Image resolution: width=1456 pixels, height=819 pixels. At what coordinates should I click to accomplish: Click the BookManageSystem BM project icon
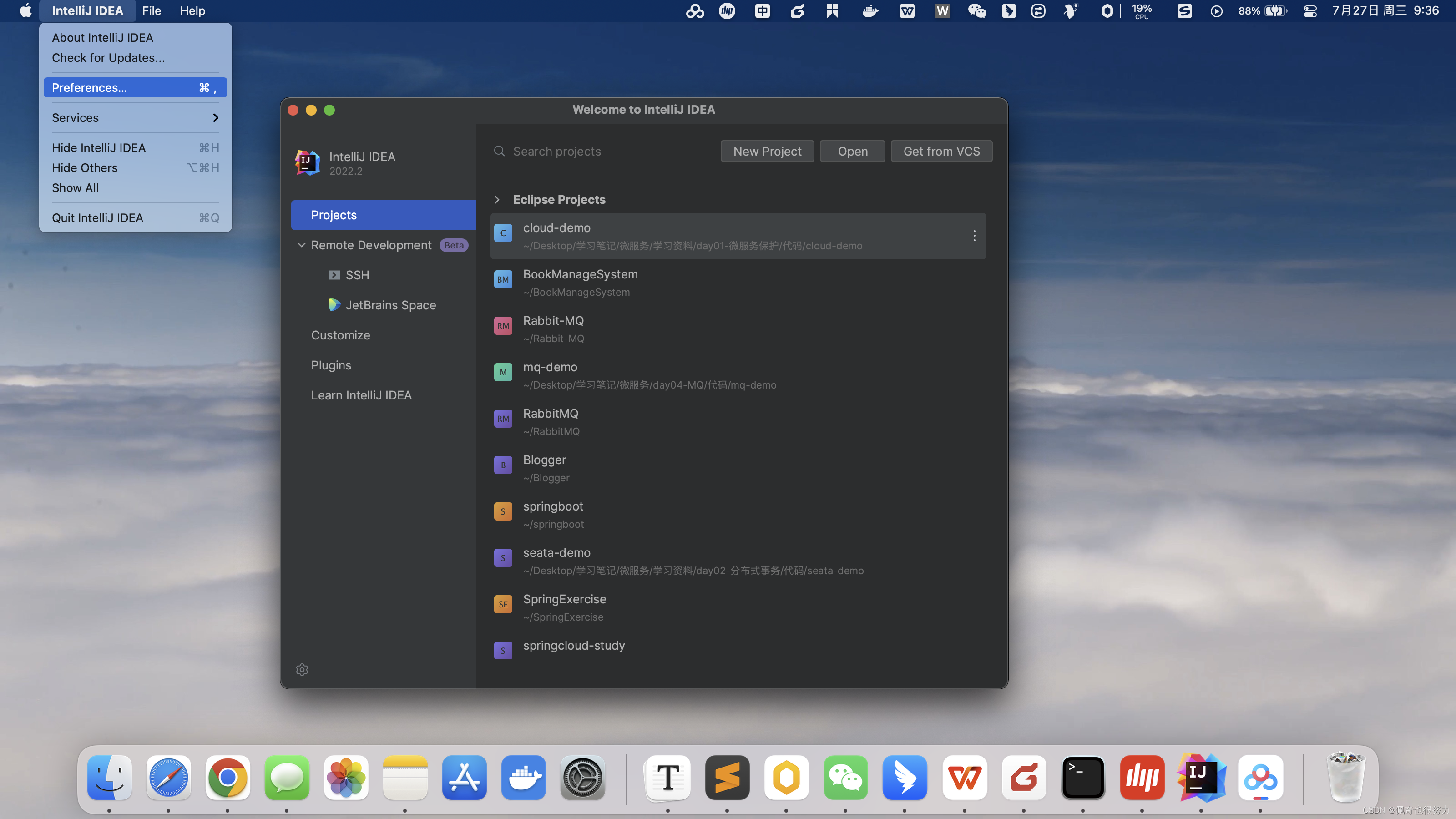click(x=502, y=279)
